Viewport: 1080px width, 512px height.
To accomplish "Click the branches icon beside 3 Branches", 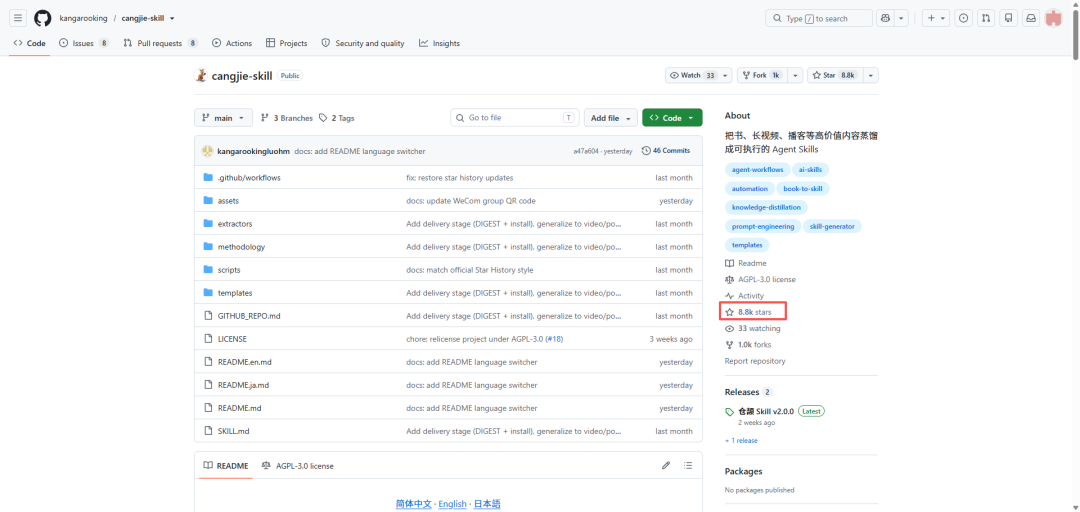I will coord(264,118).
